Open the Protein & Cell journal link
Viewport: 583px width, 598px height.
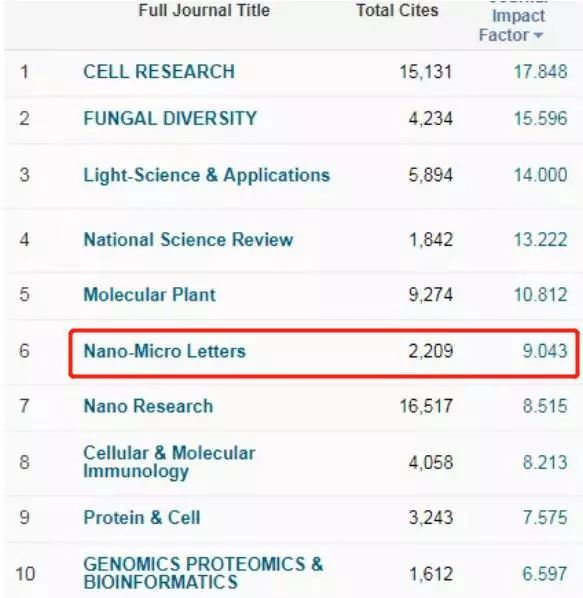[x=141, y=518]
